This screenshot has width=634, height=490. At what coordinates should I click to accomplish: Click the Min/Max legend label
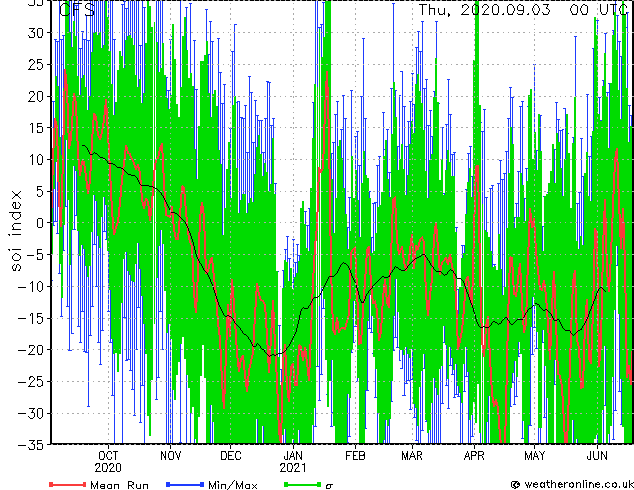[232, 485]
